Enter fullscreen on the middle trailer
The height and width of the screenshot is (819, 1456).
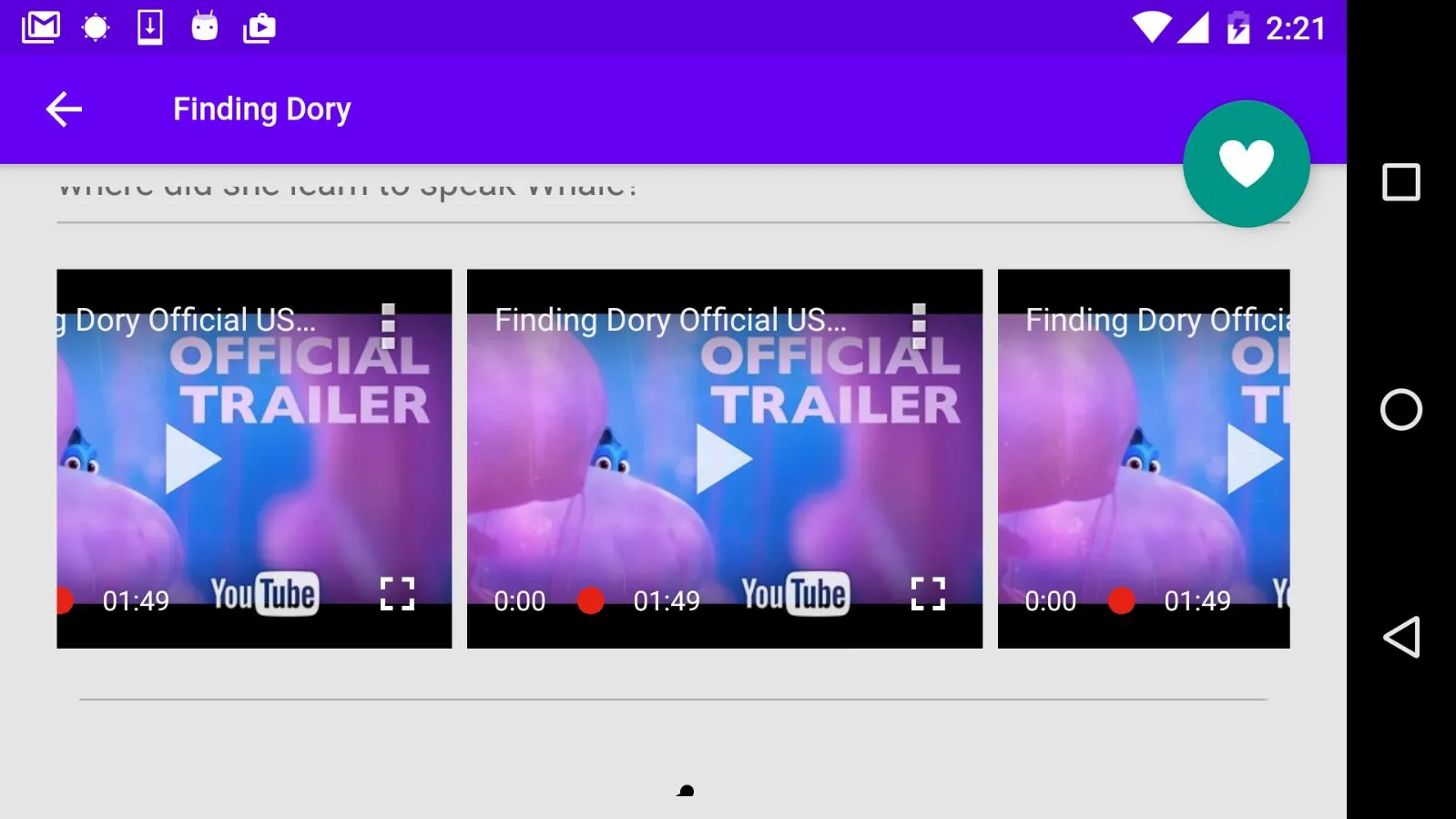tap(928, 594)
